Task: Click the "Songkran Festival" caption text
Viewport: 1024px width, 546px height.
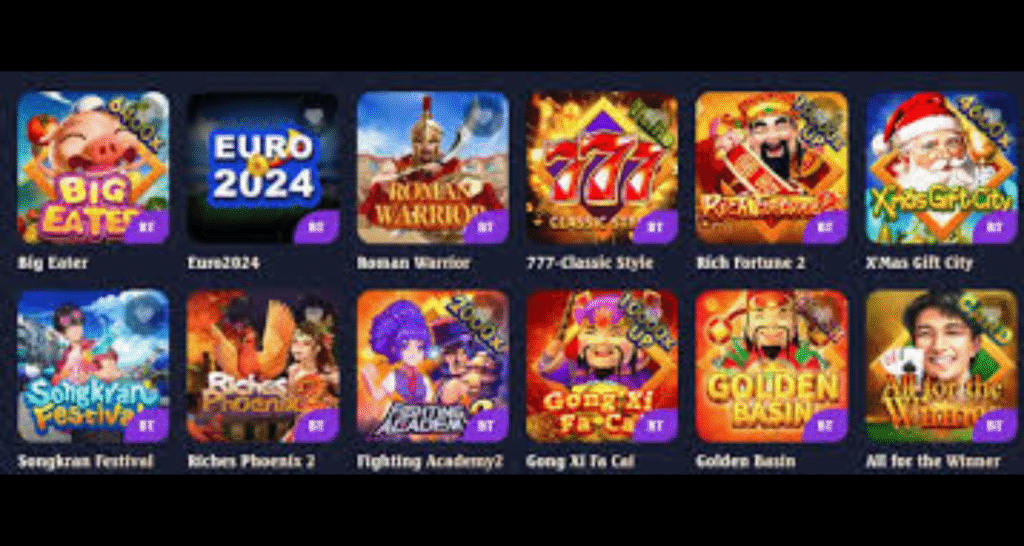Action: (86, 462)
